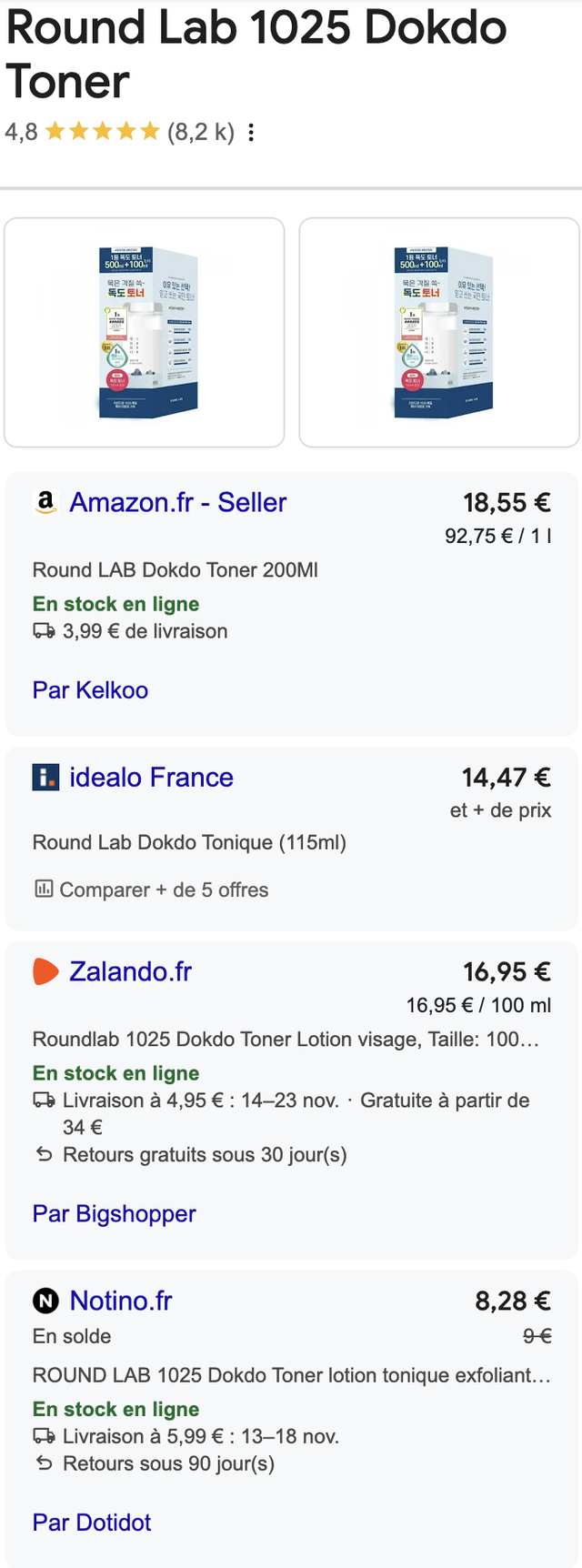Open the first product image thumbnail
The height and width of the screenshot is (1568, 582).
pos(145,333)
